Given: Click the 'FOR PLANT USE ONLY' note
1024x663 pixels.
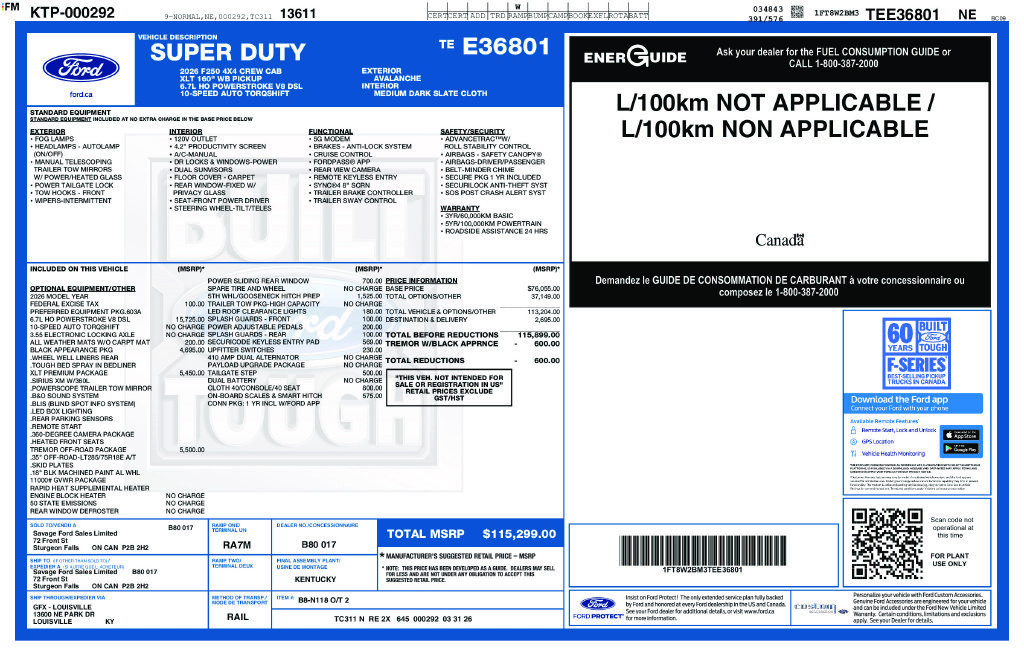Looking at the screenshot, I should pyautogui.click(x=950, y=560).
